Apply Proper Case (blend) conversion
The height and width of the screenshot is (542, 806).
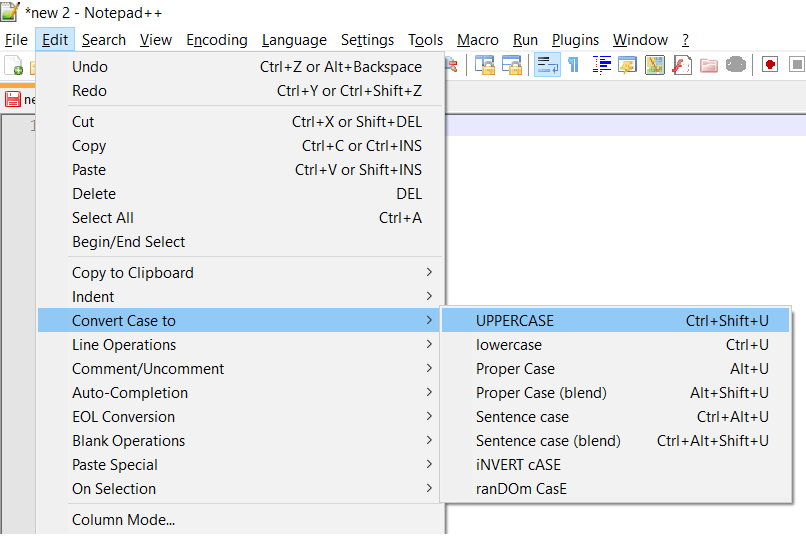click(x=615, y=393)
